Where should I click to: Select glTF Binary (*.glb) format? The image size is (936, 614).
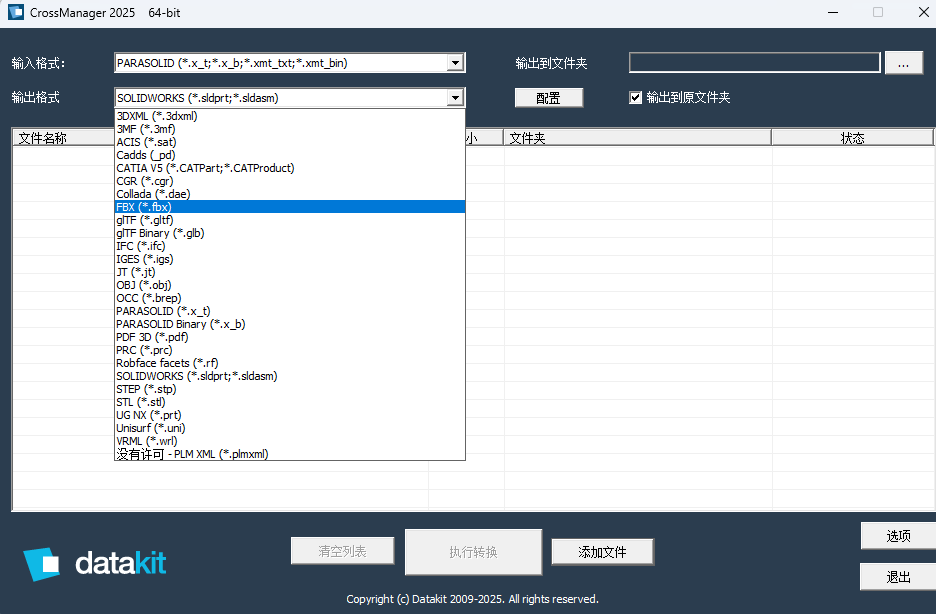290,233
